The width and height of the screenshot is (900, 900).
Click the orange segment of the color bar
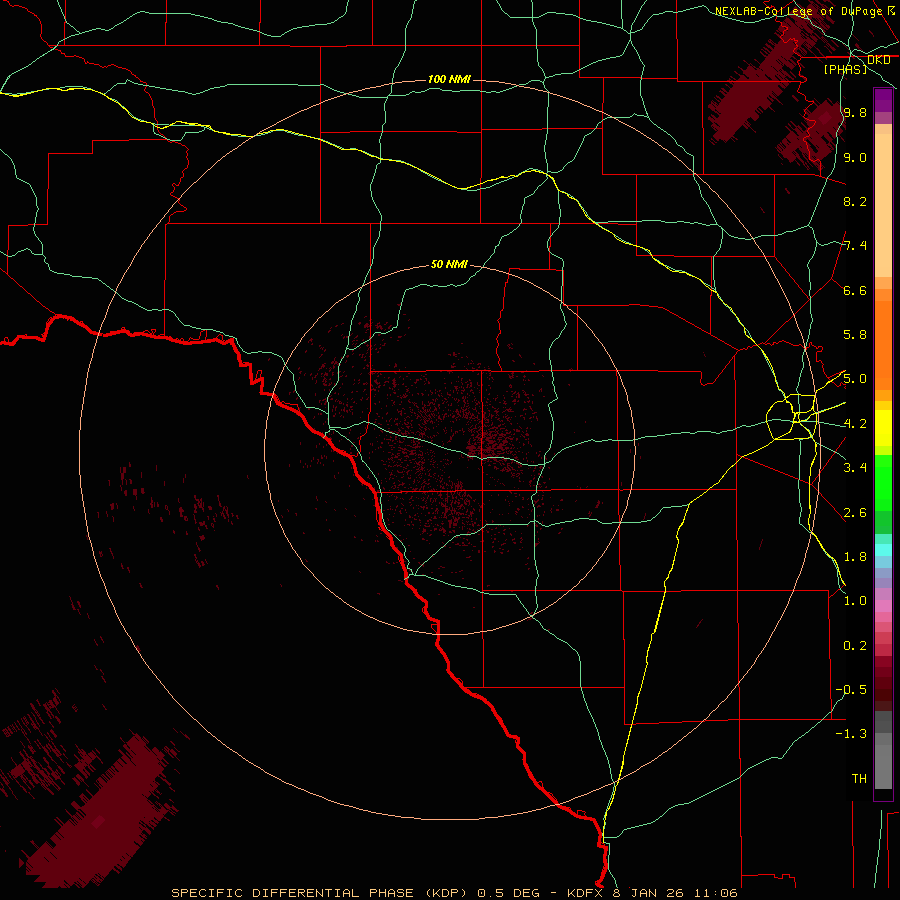point(883,345)
